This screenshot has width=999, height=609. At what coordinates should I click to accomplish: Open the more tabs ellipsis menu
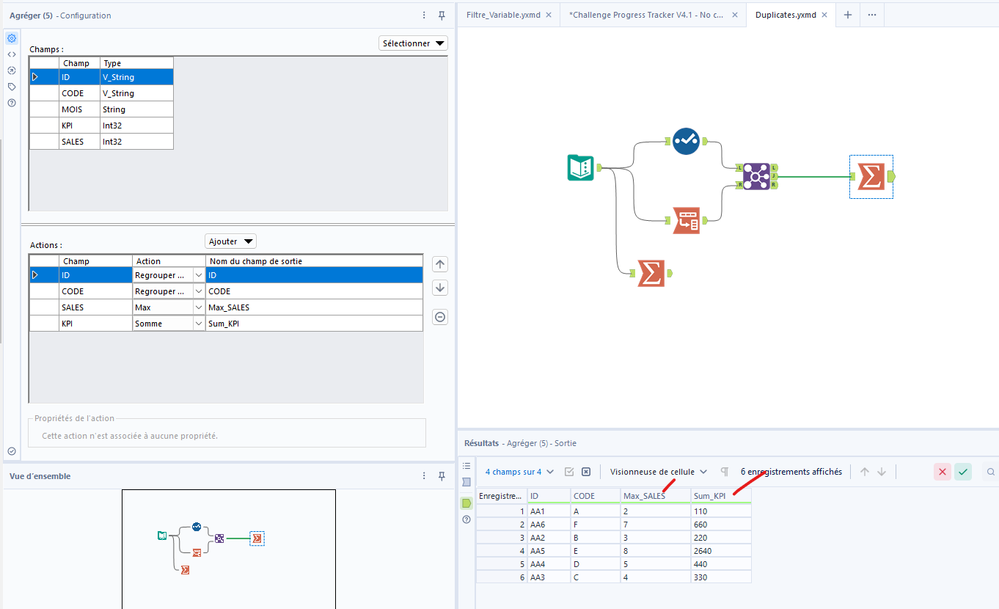tap(872, 15)
